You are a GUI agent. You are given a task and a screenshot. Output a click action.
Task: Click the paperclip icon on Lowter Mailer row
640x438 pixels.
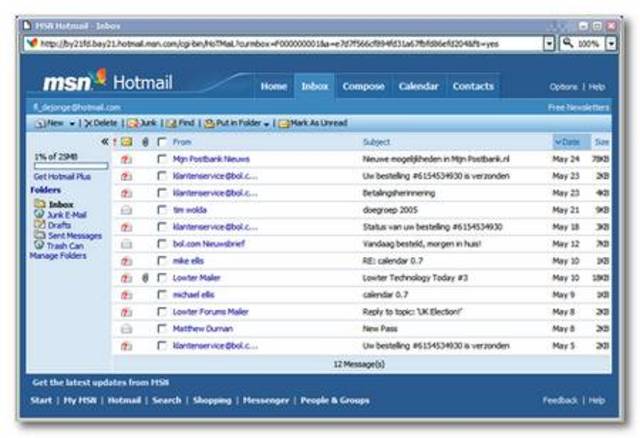coord(145,278)
